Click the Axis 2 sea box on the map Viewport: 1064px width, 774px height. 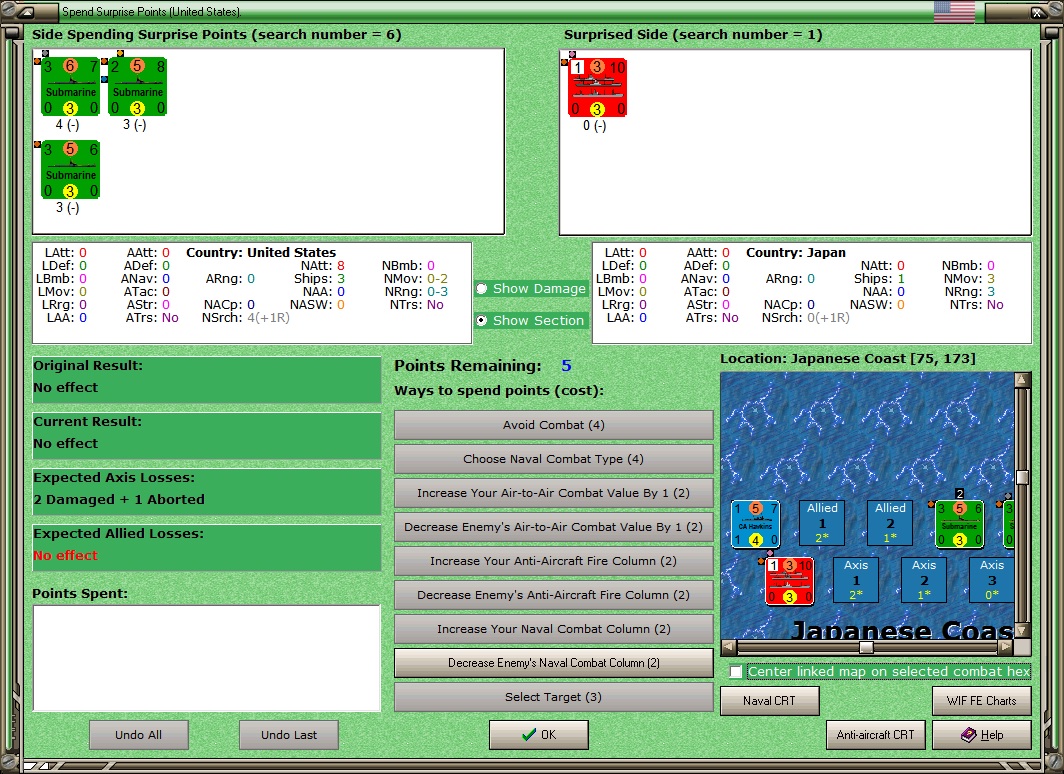(924, 580)
